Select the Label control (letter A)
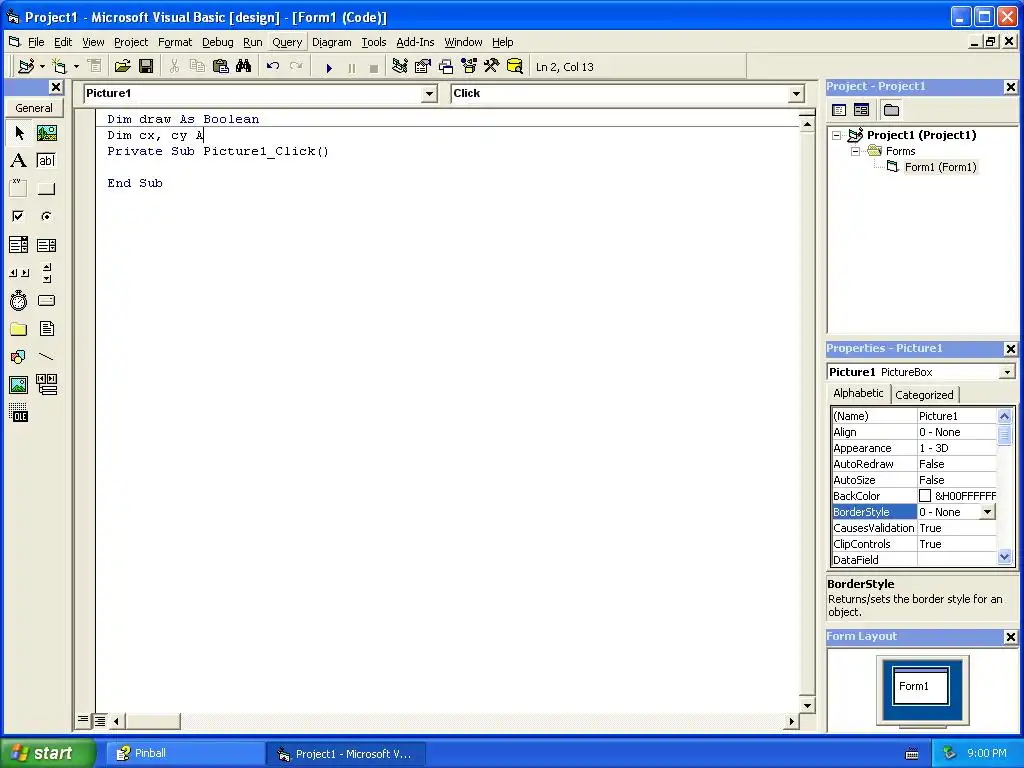Viewport: 1024px width, 768px height. [x=19, y=161]
